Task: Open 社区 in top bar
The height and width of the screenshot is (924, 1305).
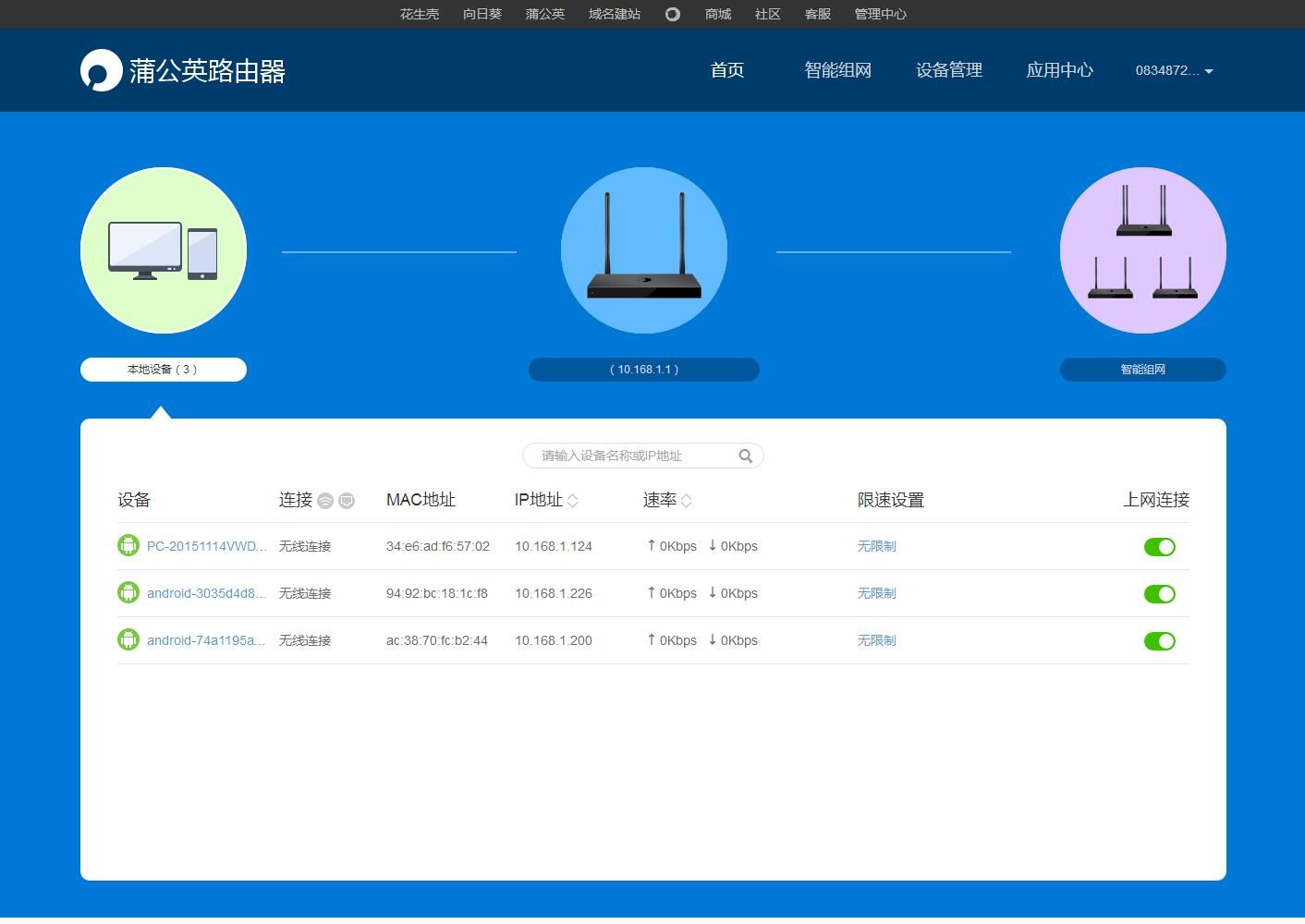Action: (x=768, y=14)
